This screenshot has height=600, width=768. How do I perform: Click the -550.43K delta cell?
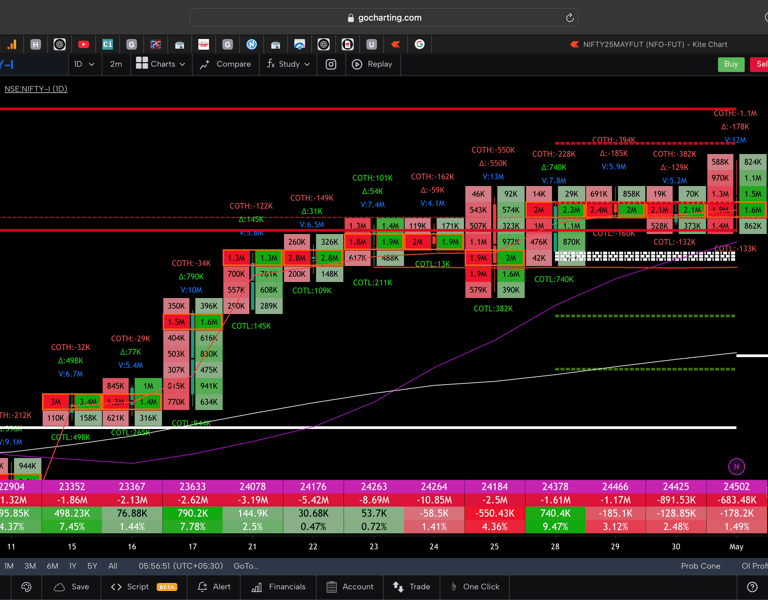494,513
